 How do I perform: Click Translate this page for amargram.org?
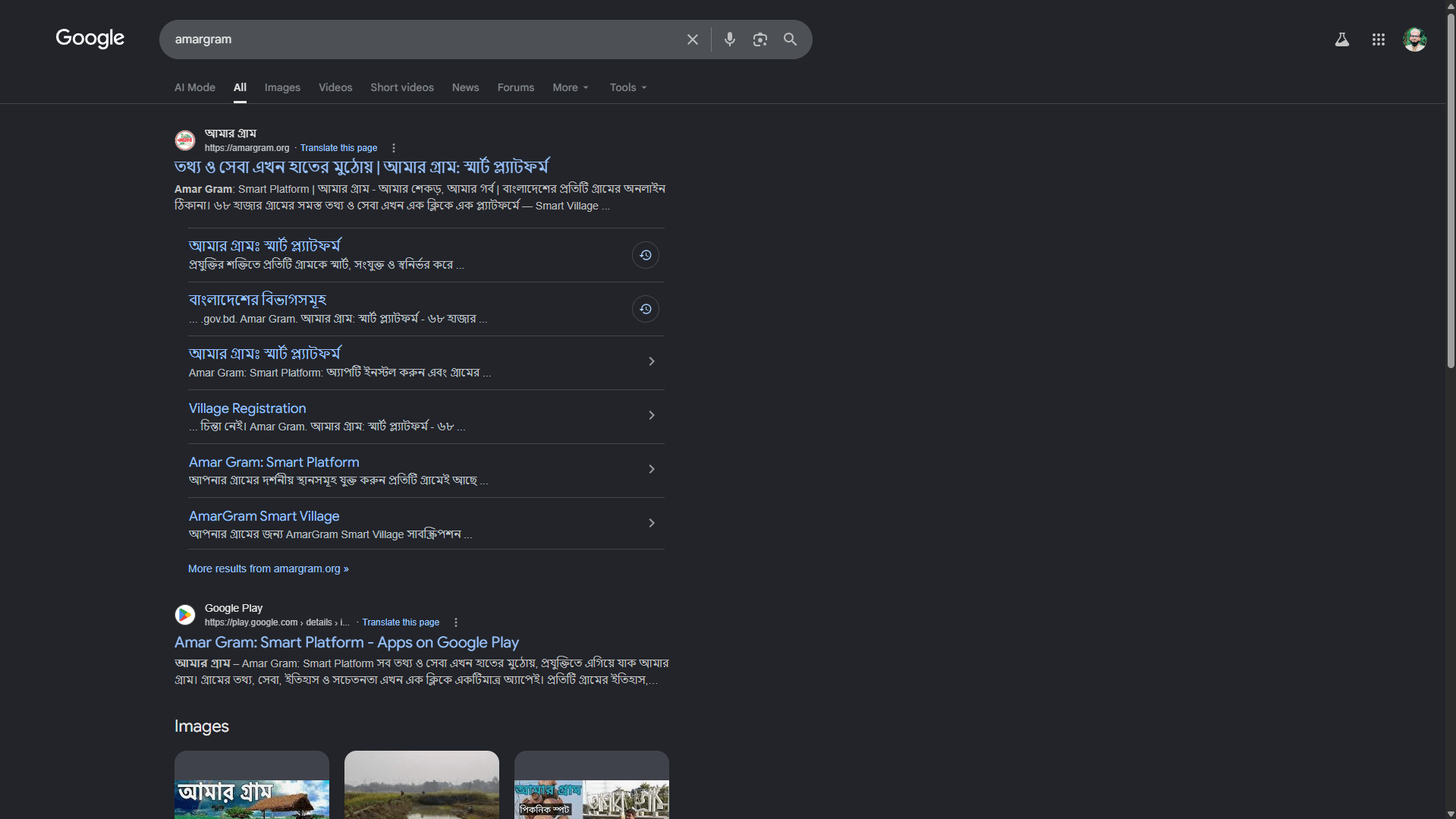pyautogui.click(x=338, y=148)
